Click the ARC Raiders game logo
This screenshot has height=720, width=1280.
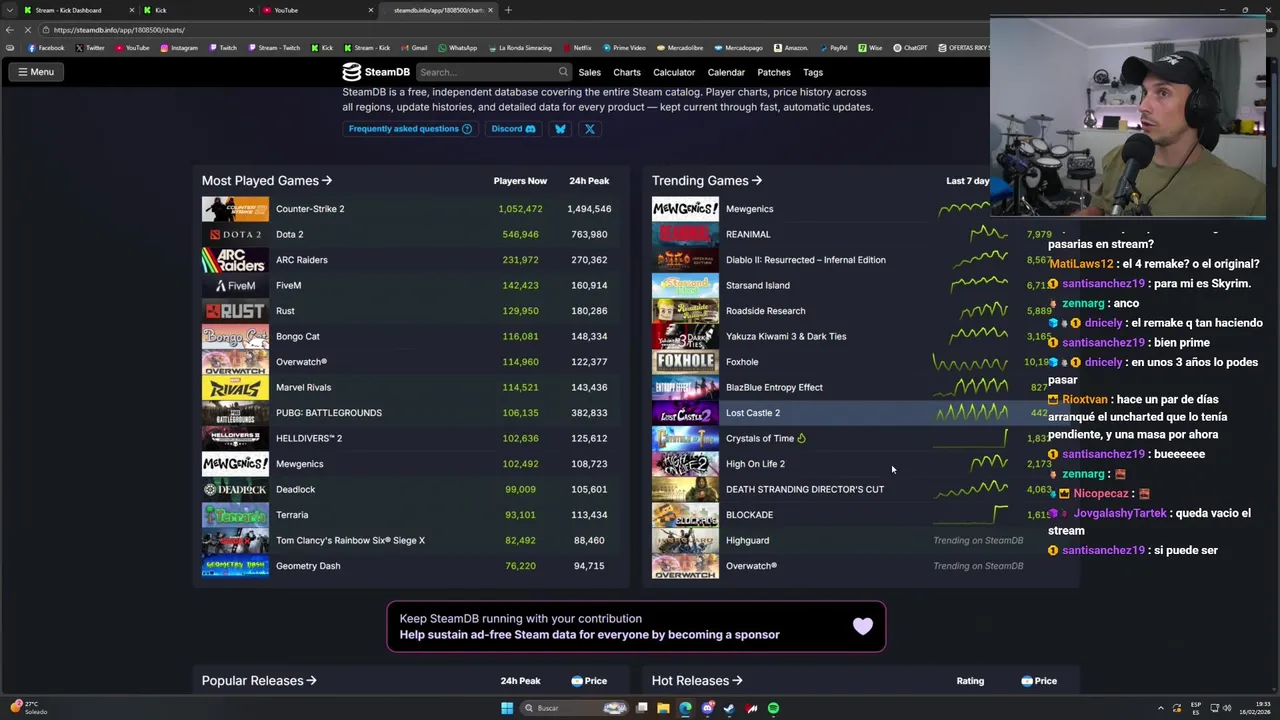pos(235,260)
